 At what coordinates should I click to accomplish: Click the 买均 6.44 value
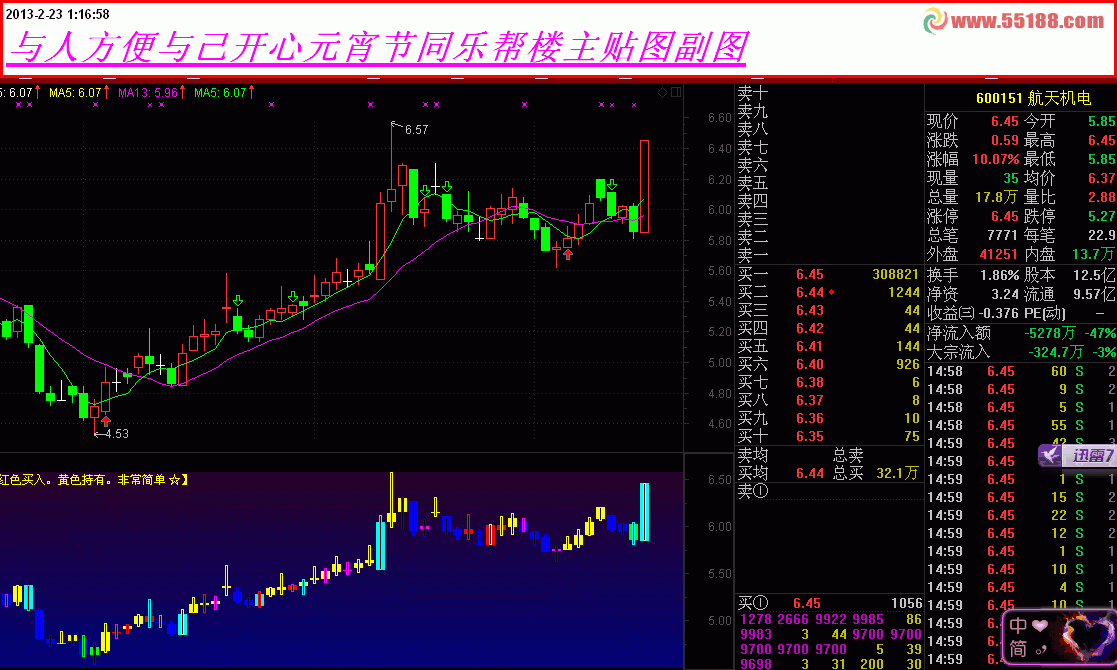point(809,473)
